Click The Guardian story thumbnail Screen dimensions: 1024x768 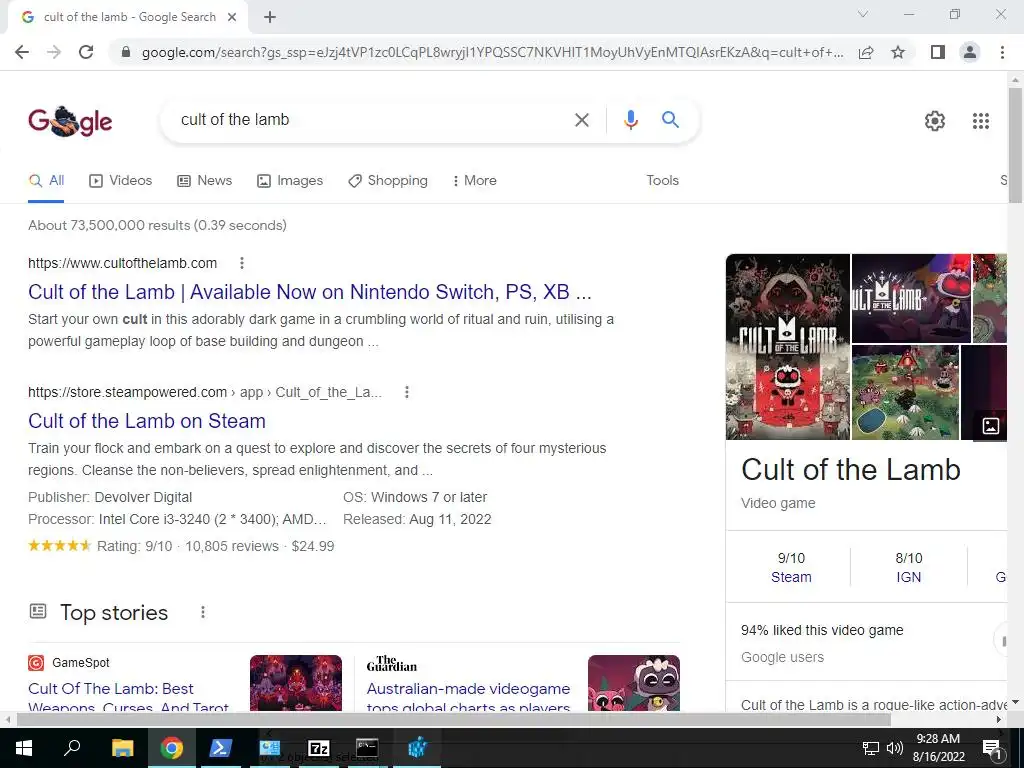tap(633, 683)
